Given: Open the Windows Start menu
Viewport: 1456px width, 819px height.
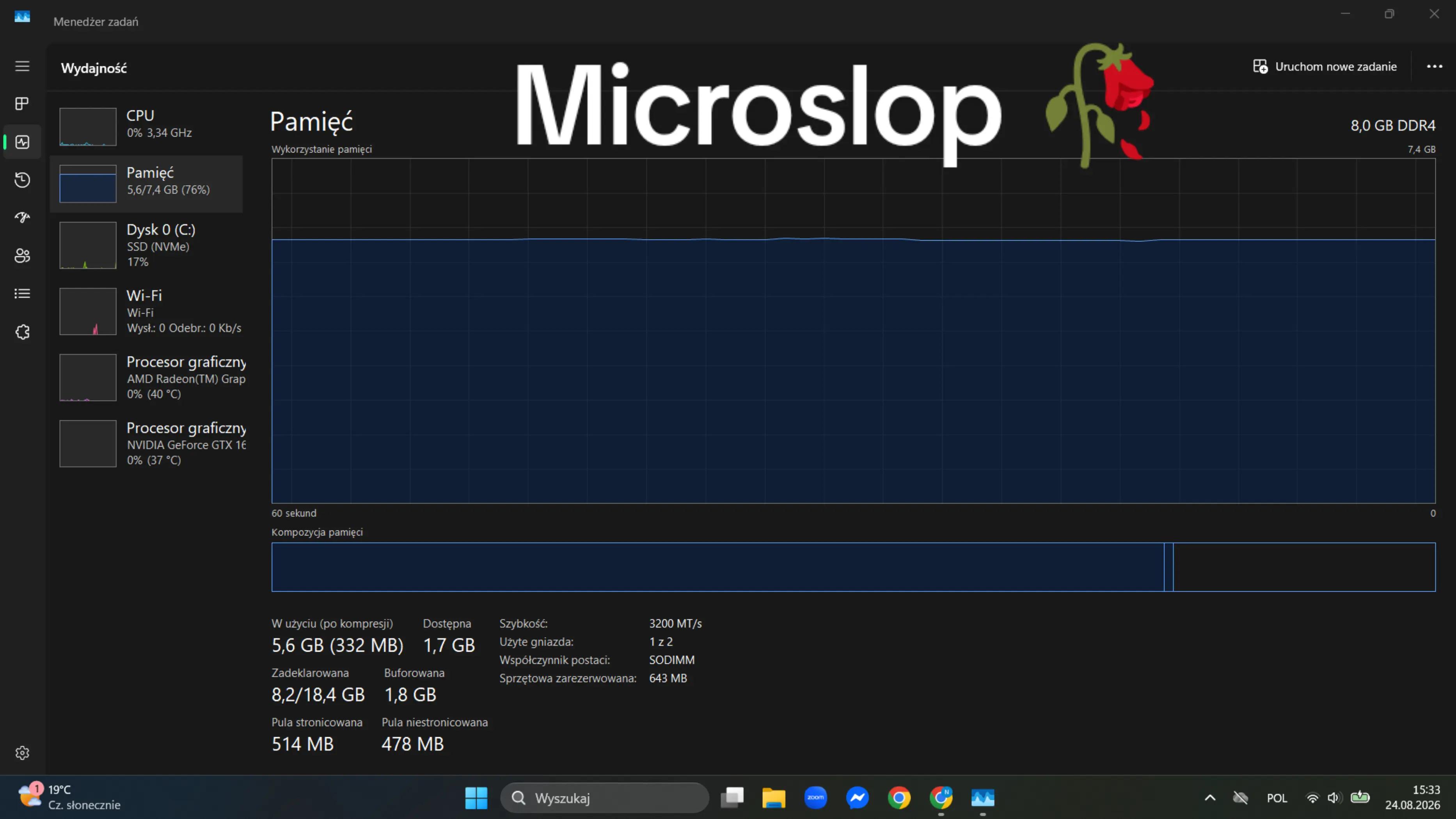Looking at the screenshot, I should click(x=476, y=798).
